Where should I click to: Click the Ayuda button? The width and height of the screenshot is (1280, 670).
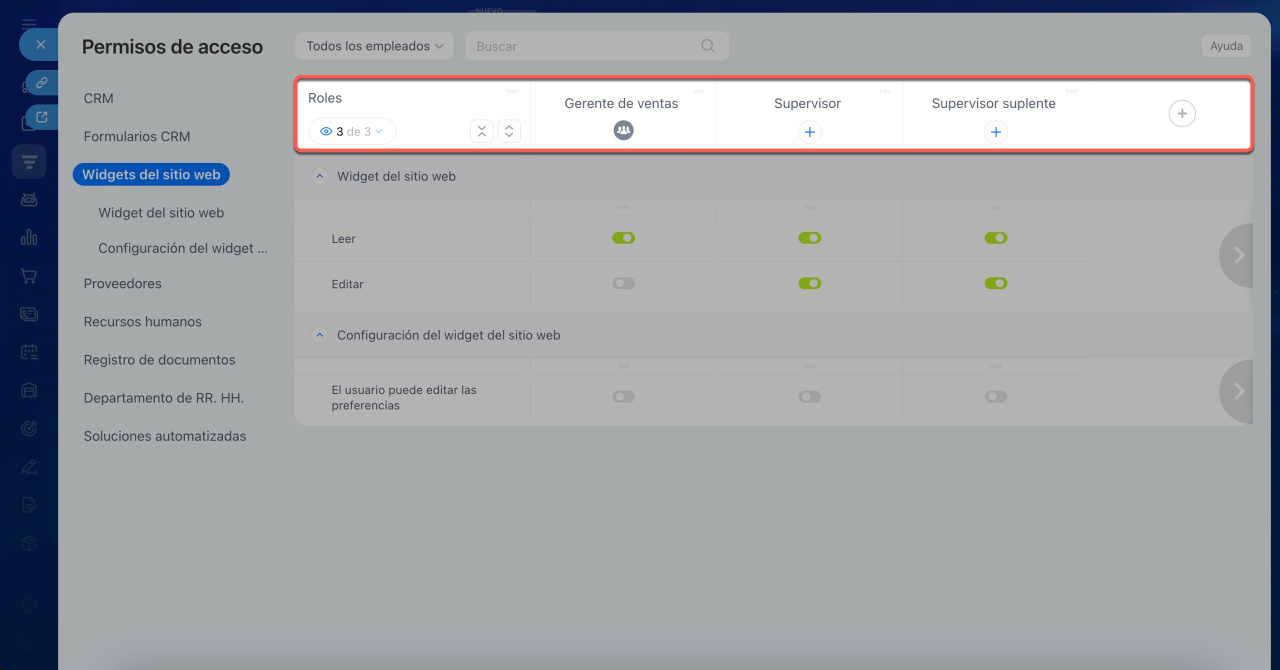1226,46
